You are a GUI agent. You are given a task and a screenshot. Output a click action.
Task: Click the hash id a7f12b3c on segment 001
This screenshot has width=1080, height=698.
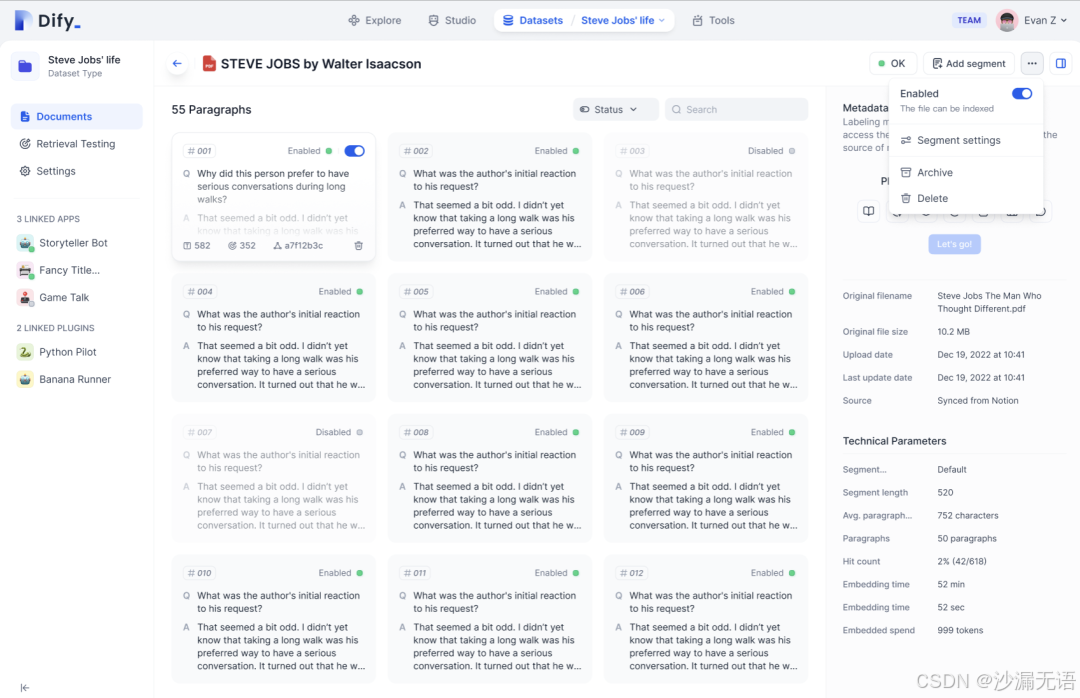pyautogui.click(x=298, y=245)
